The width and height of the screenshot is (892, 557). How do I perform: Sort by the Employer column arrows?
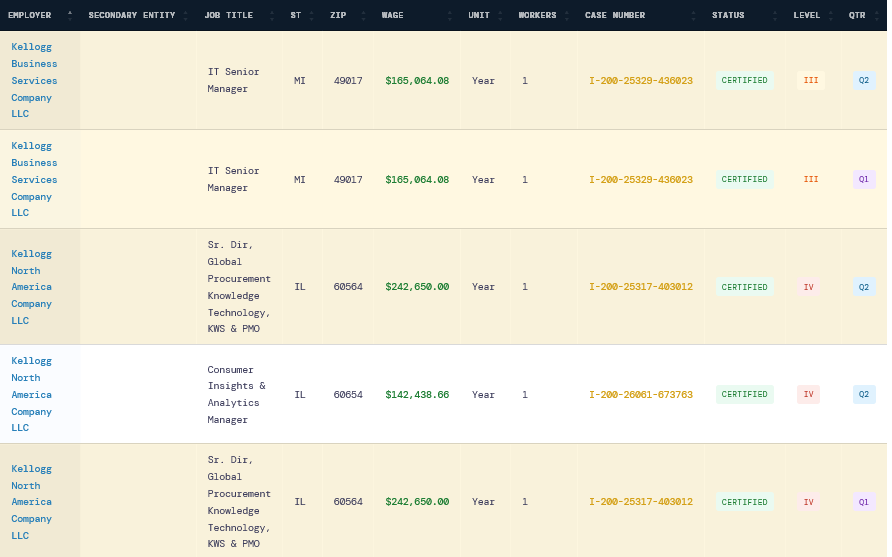(70, 15)
